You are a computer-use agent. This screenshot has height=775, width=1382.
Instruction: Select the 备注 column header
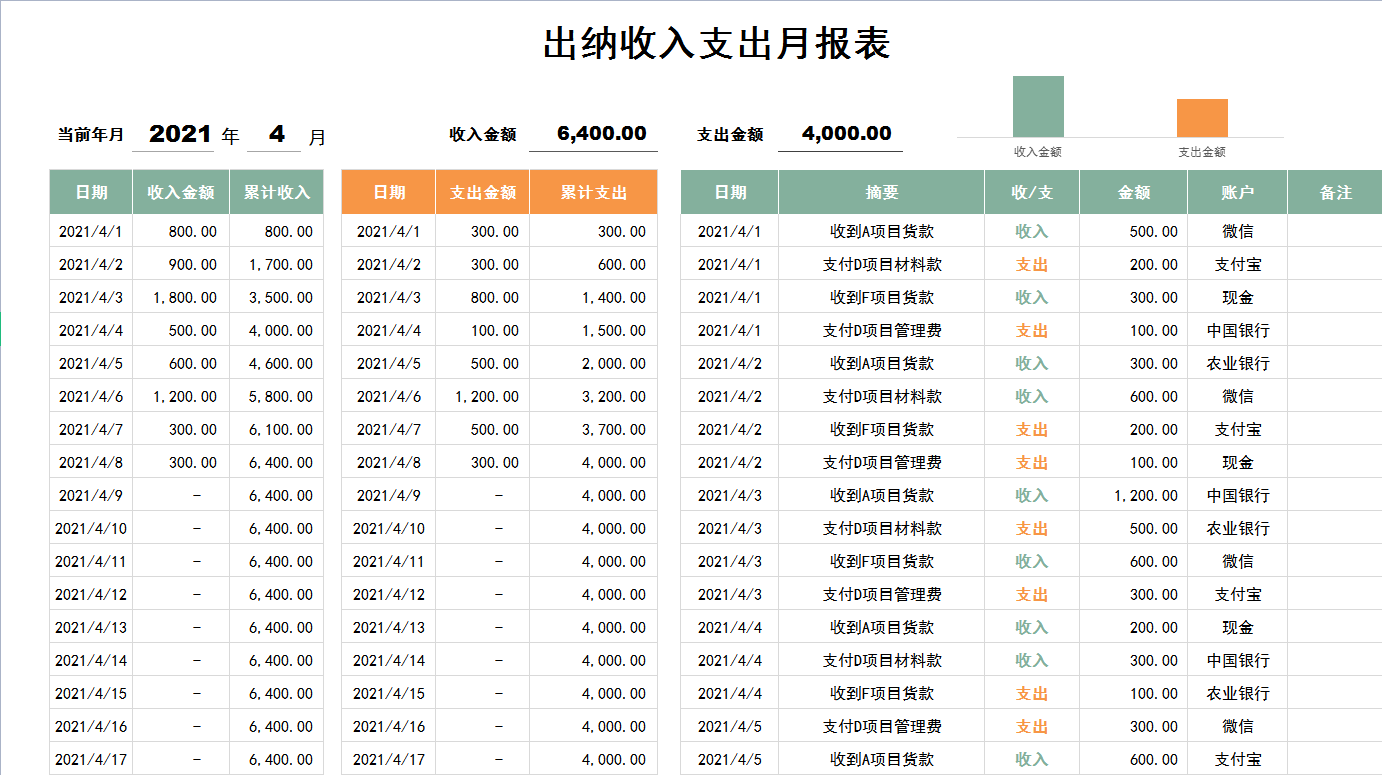(x=1335, y=192)
